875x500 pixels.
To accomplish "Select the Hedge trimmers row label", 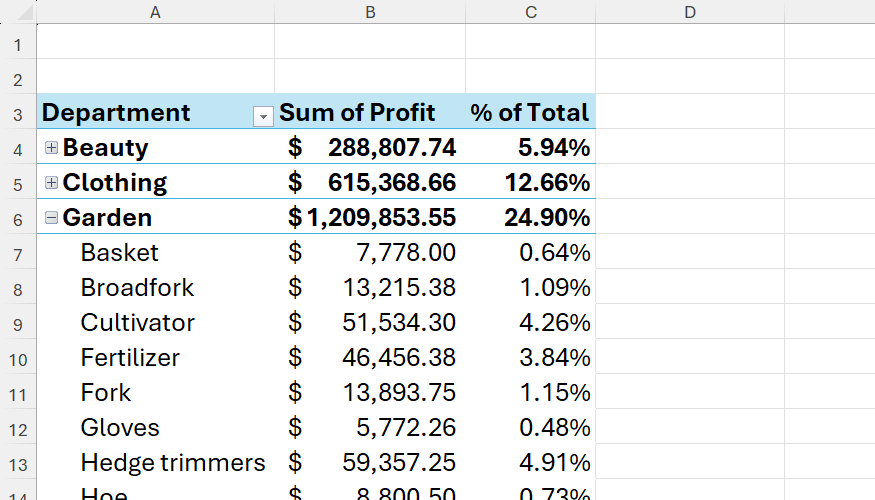I will click(173, 463).
